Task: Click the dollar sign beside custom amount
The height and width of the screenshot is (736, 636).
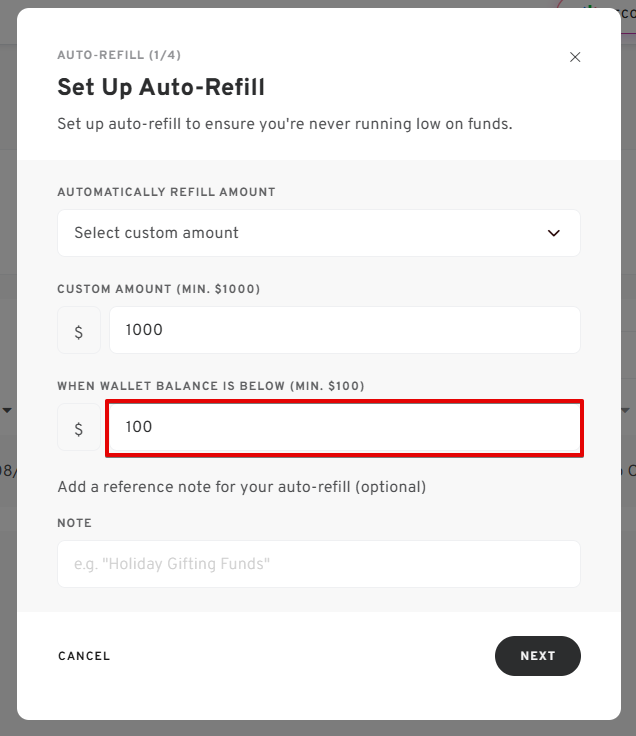Action: tap(79, 331)
